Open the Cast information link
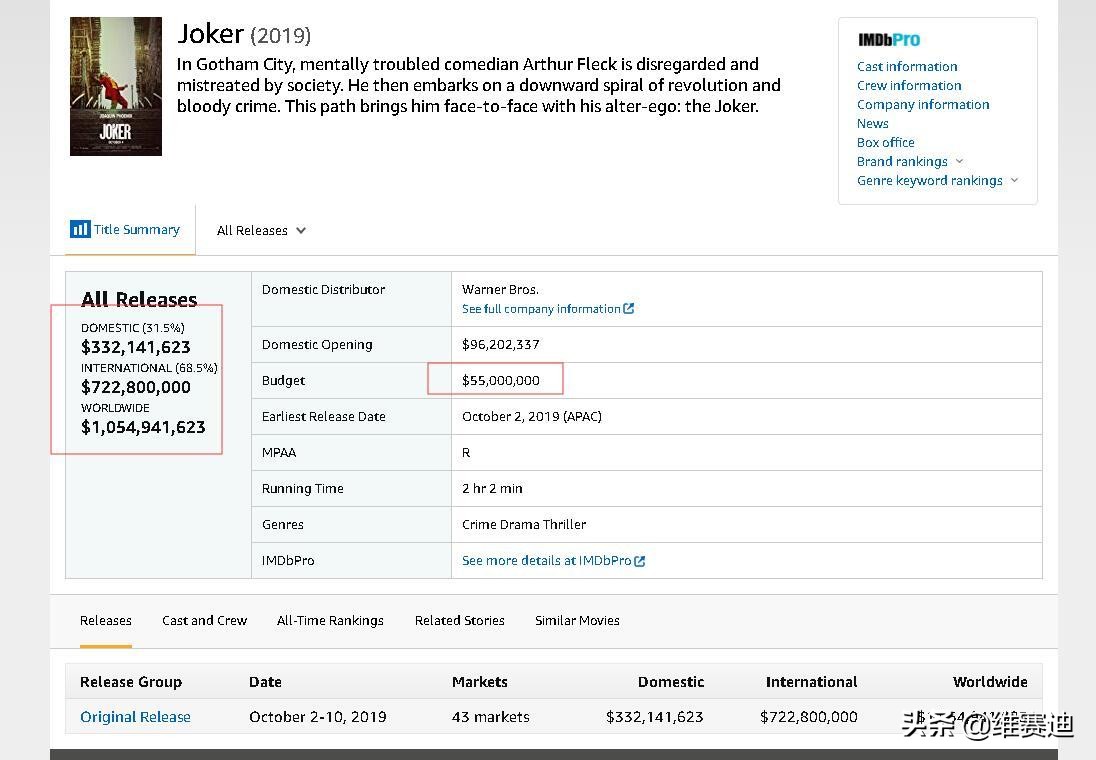This screenshot has width=1096, height=760. click(x=906, y=66)
